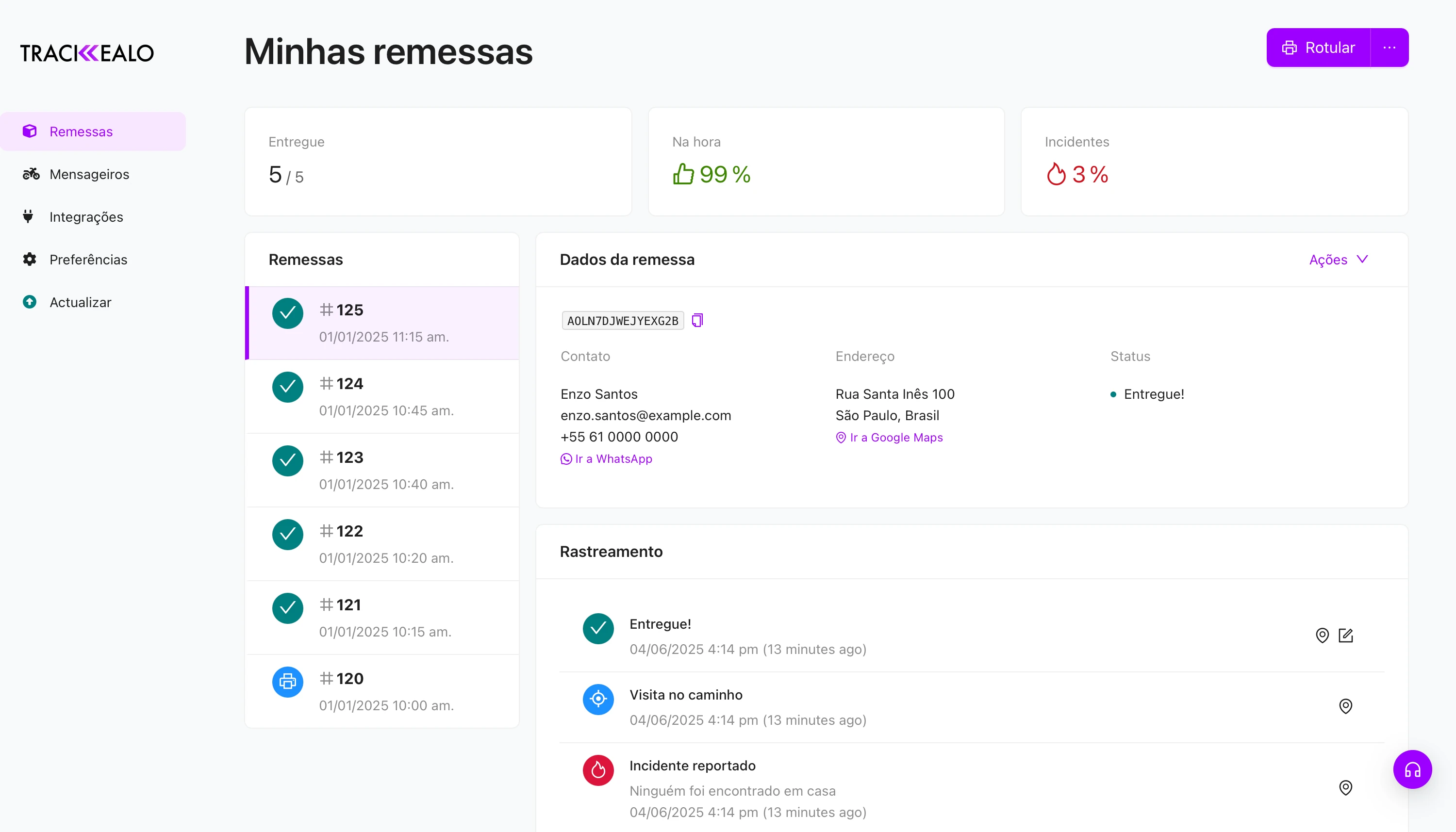Image resolution: width=1456 pixels, height=832 pixels.
Task: Open Preferências with the gear icon
Action: [30, 260]
